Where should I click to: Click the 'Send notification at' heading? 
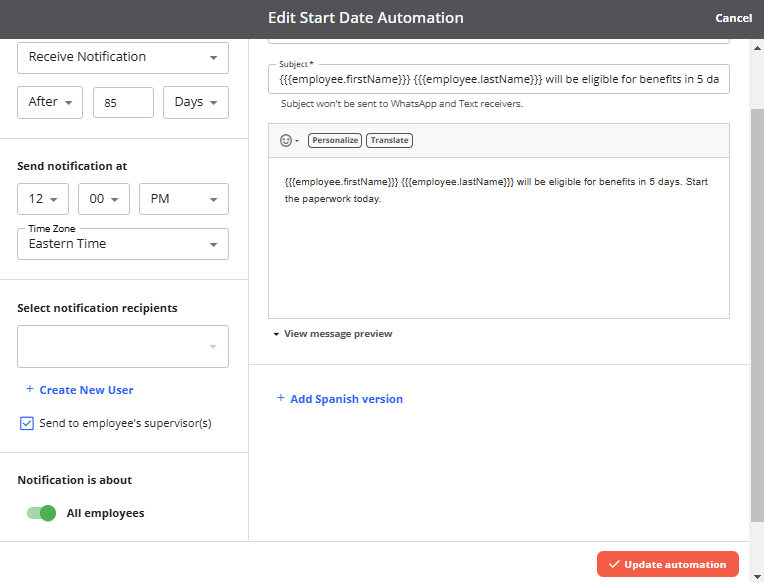tap(72, 166)
